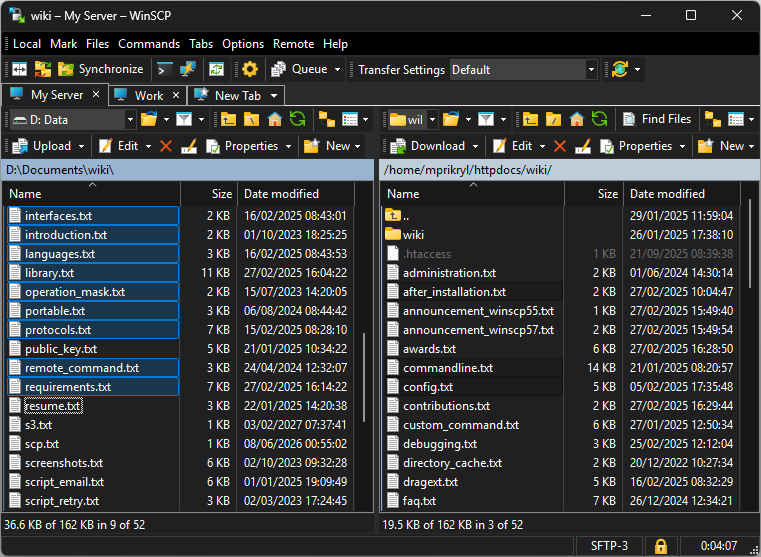Delete selected local files with red X
This screenshot has width=761, height=557.
coord(166,146)
